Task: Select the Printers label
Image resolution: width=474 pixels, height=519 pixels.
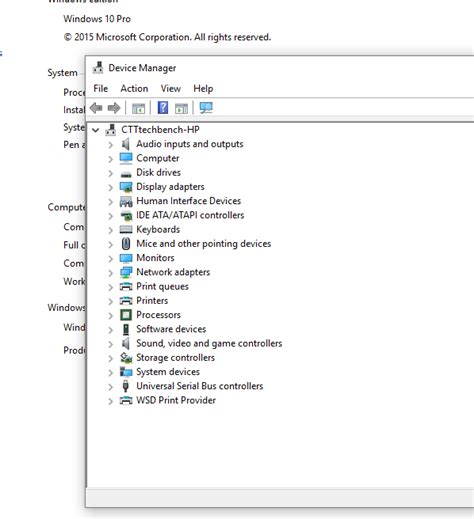Action: coord(152,301)
